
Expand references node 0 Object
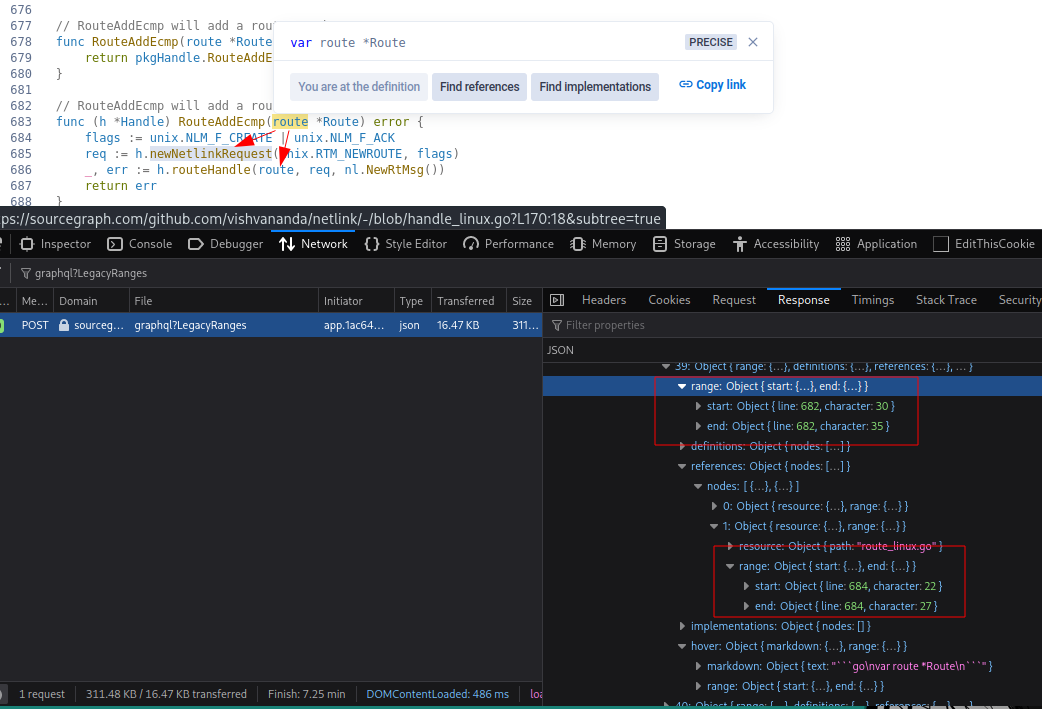(x=714, y=506)
